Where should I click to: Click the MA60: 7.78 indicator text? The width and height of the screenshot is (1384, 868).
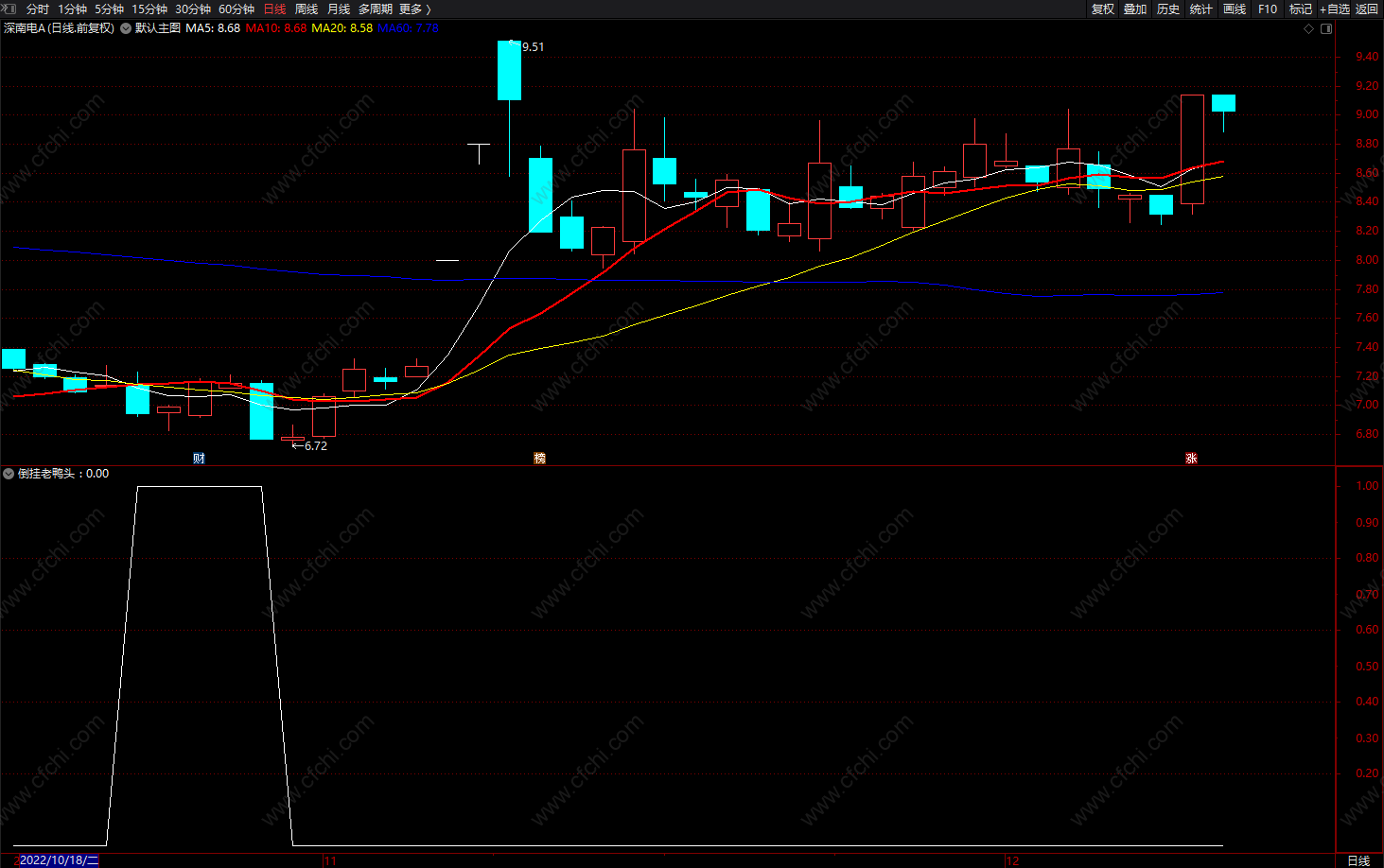point(409,28)
